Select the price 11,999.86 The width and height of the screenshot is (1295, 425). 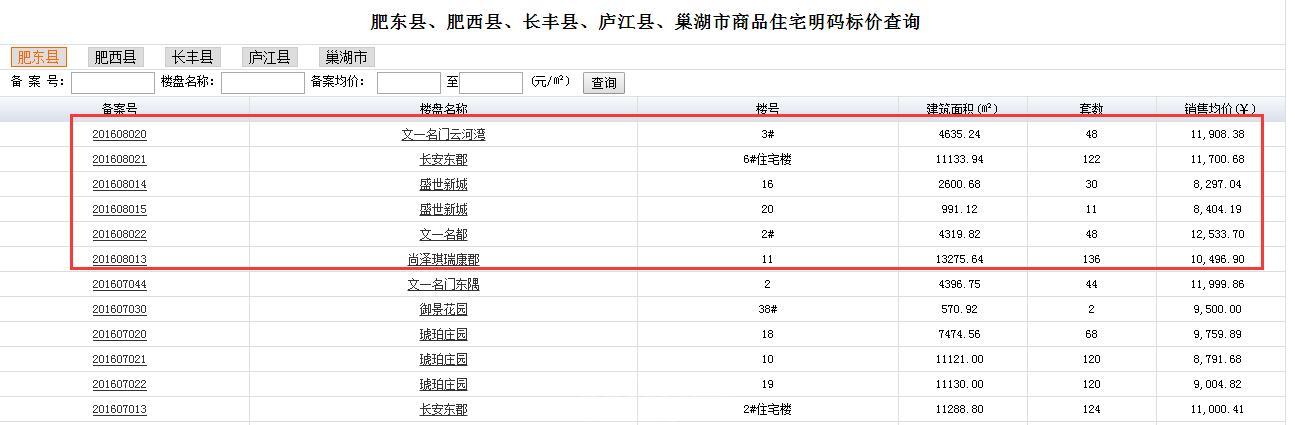[x=1217, y=285]
